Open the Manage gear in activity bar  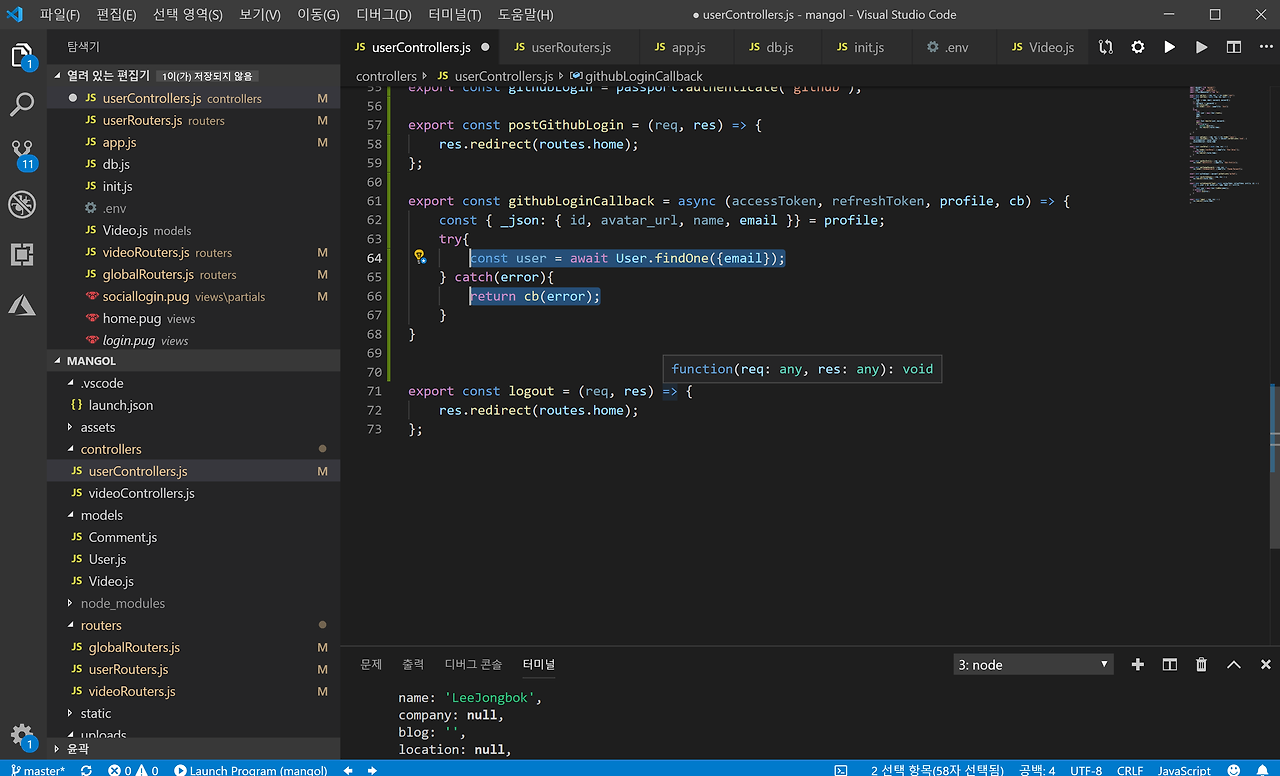pos(22,734)
